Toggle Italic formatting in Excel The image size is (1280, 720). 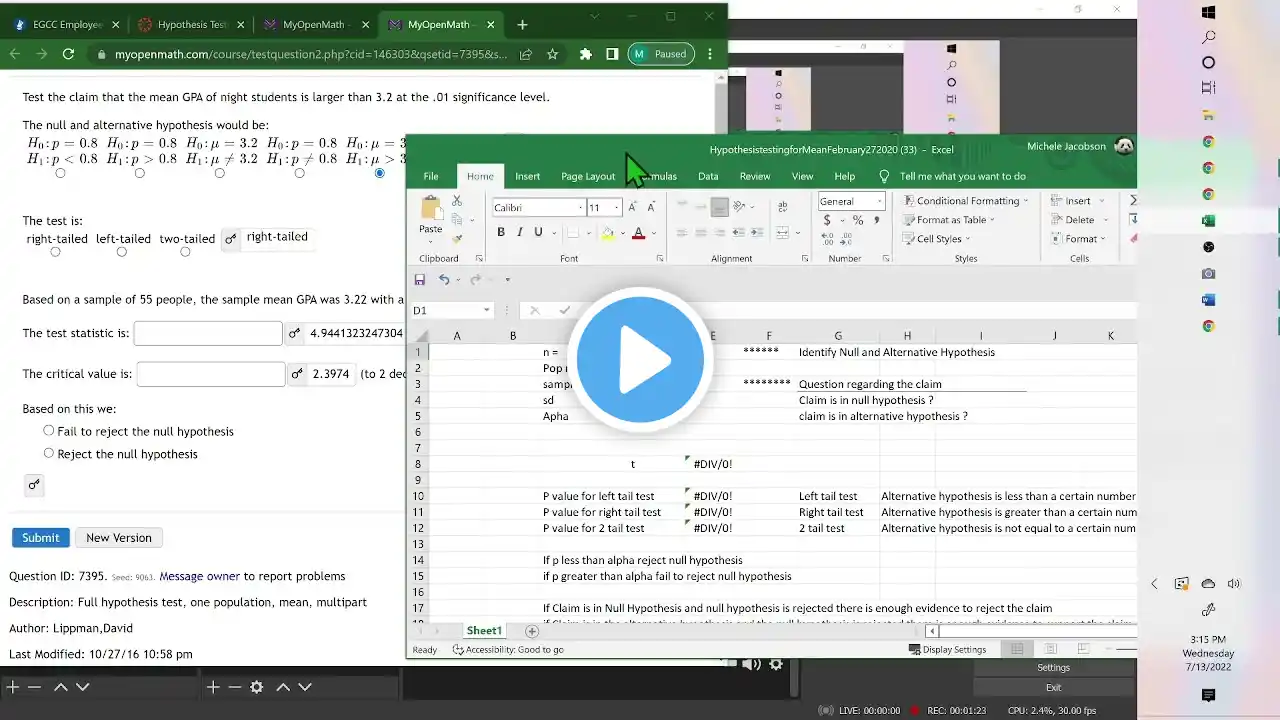(520, 233)
